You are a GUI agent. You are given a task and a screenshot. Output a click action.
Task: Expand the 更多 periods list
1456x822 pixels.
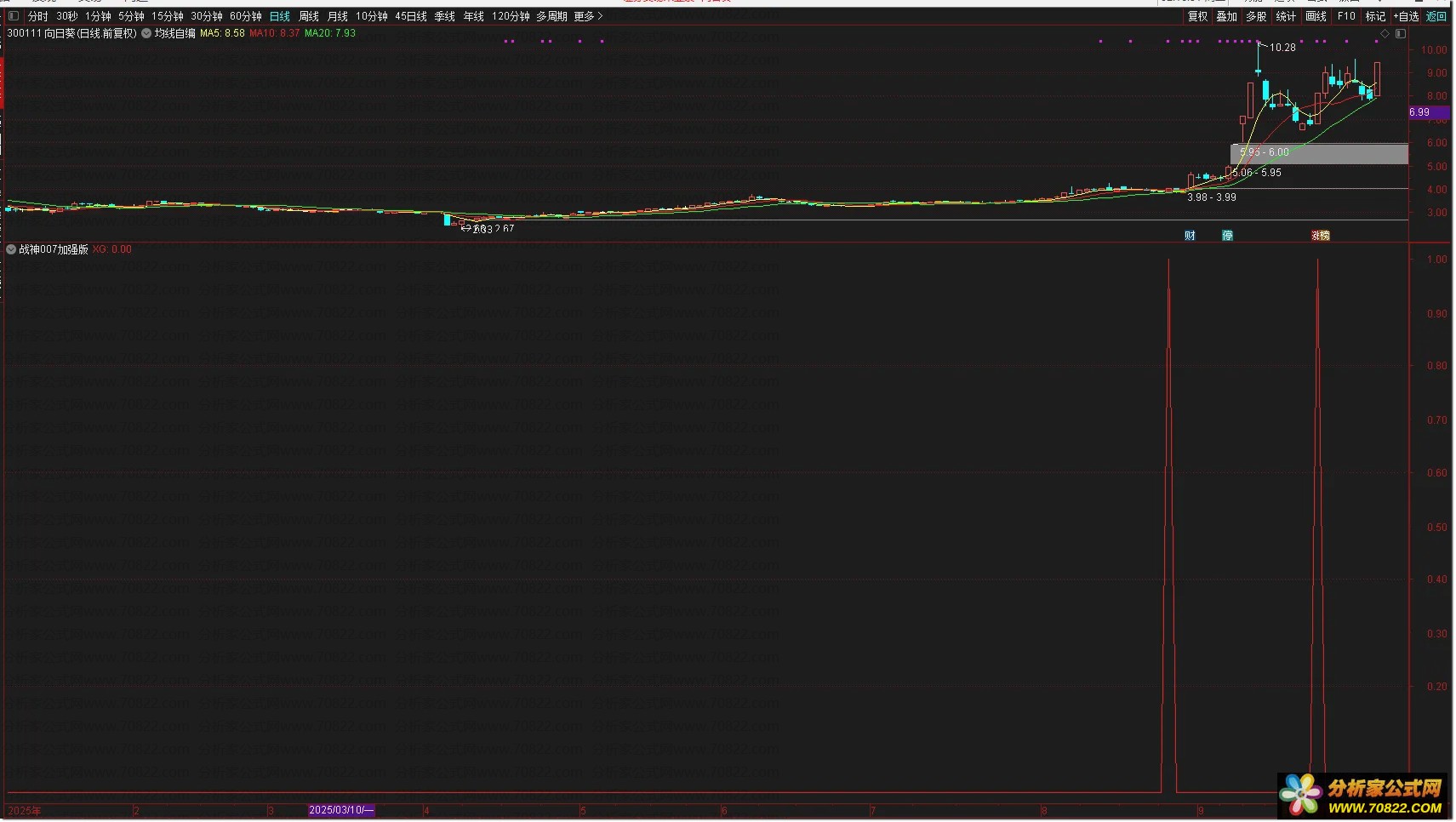(588, 16)
